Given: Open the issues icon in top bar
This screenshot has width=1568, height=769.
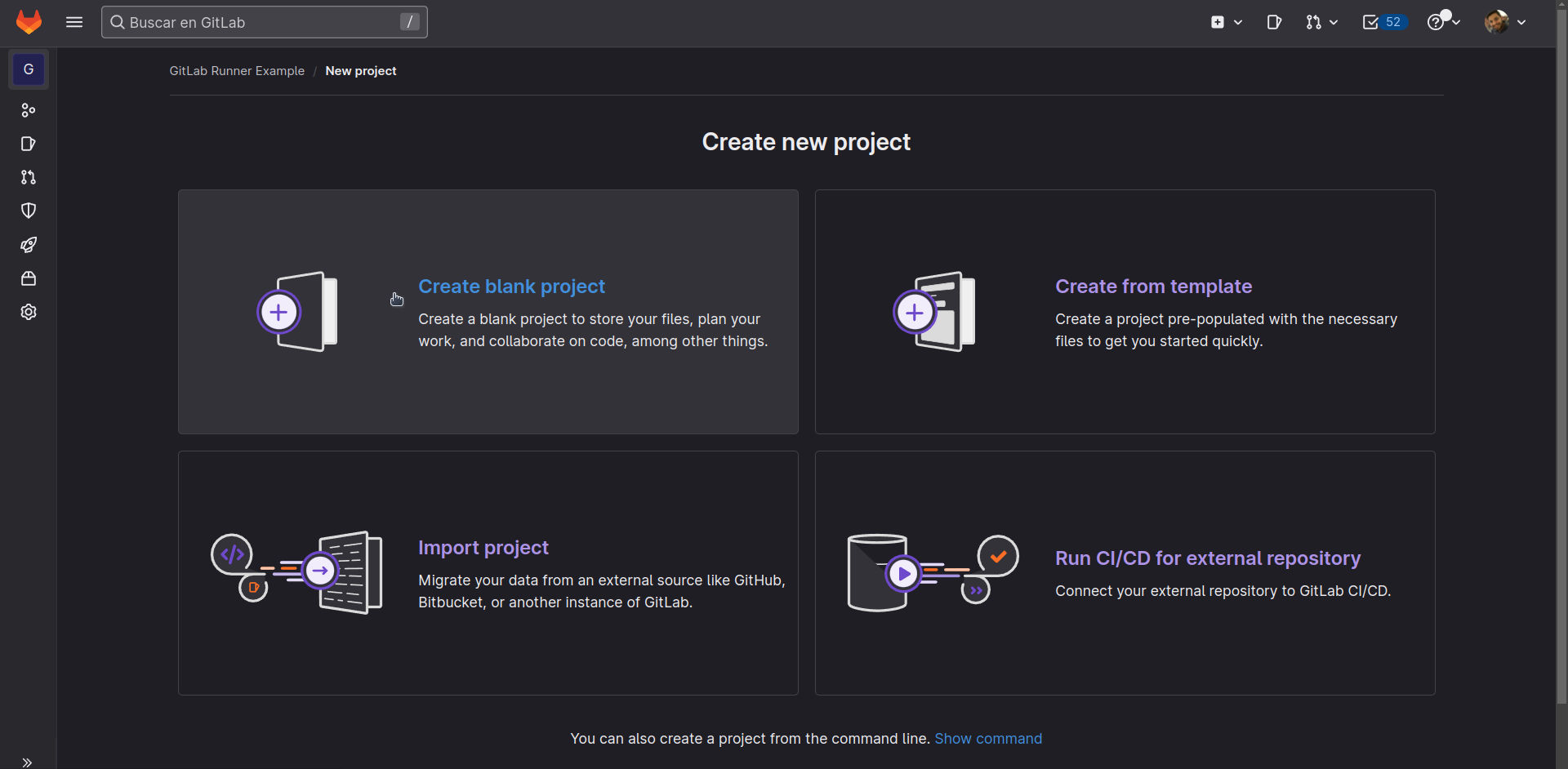Looking at the screenshot, I should point(1274,22).
